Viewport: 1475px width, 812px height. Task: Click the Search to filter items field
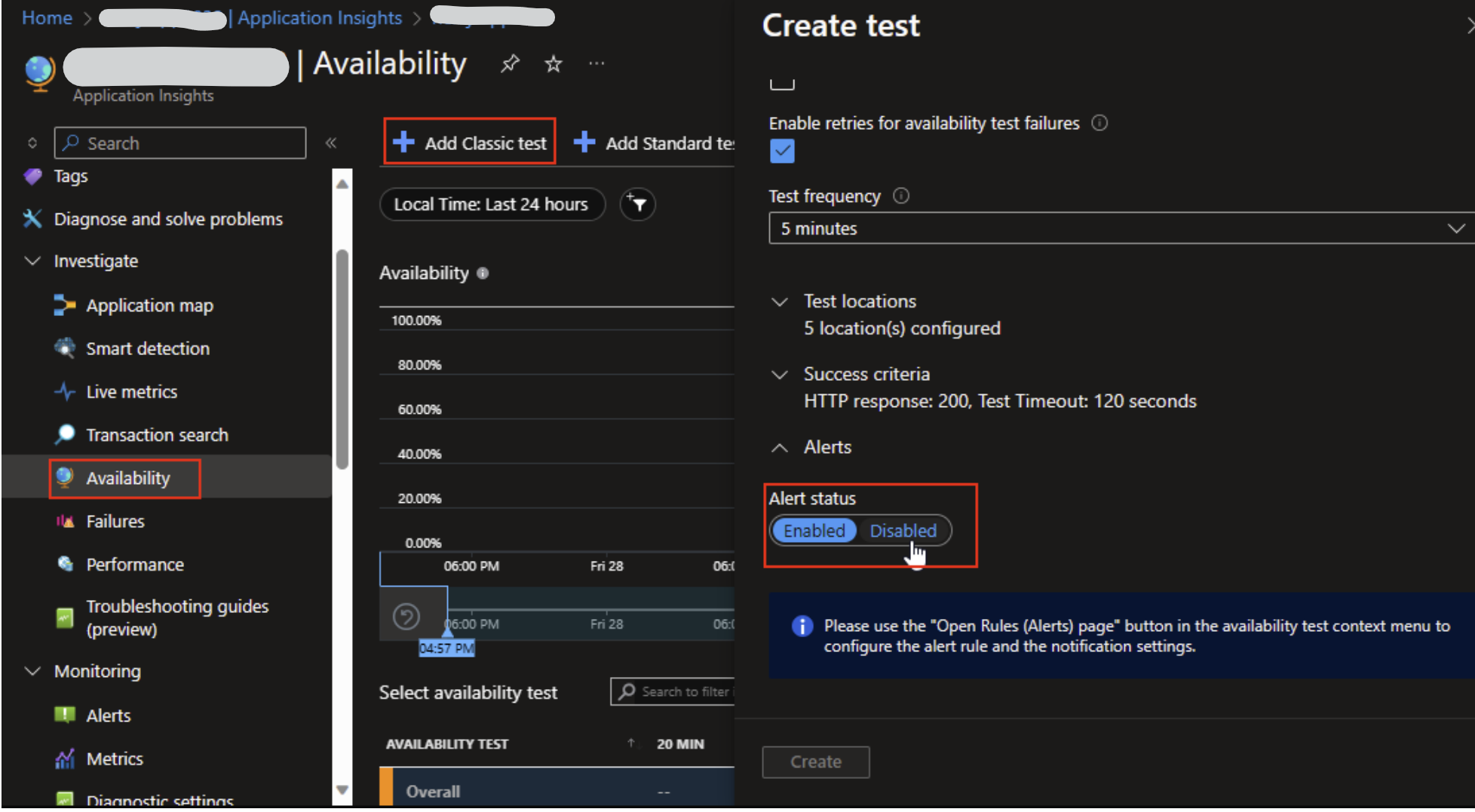[673, 691]
